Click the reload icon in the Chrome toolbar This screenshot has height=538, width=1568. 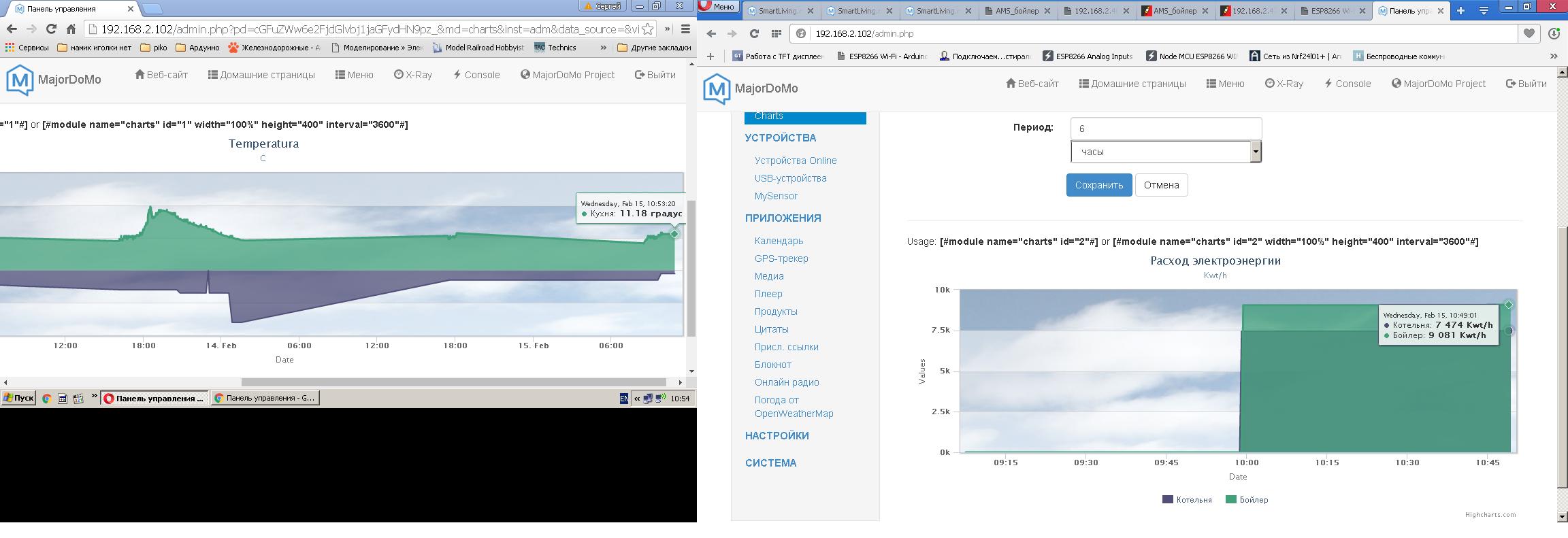[51, 29]
